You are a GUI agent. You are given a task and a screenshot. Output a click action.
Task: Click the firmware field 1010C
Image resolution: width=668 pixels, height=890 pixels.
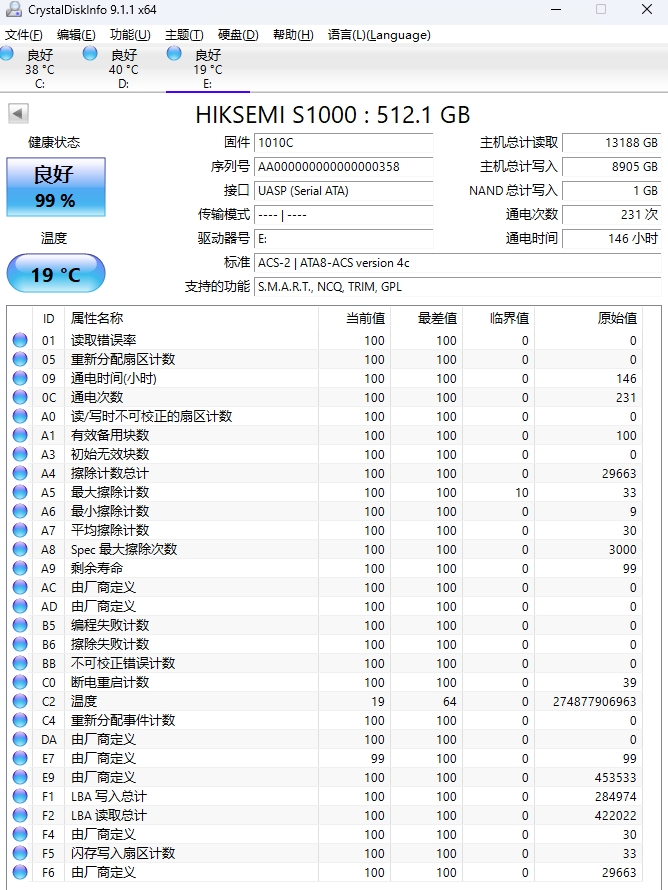[x=343, y=142]
